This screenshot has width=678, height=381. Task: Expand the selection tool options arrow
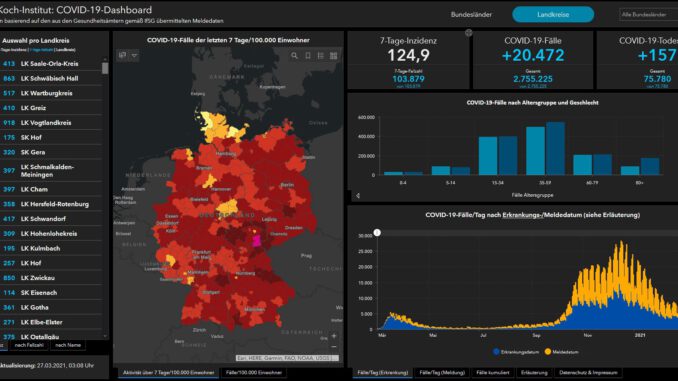[134, 55]
